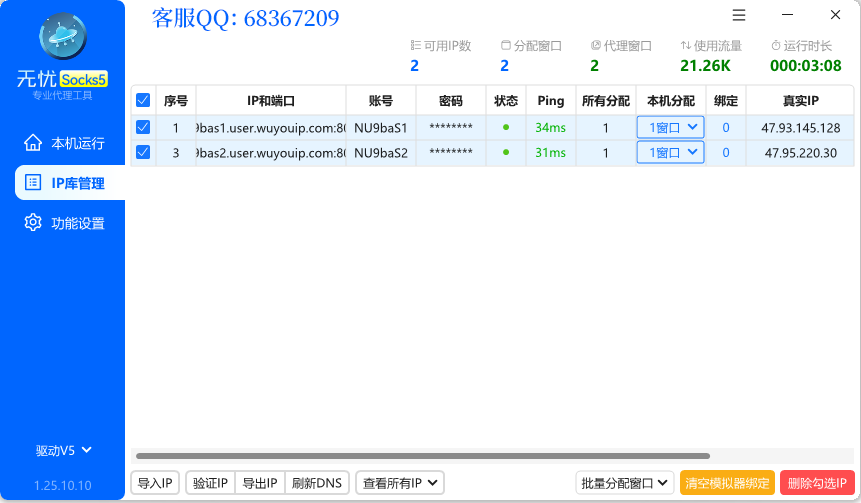Viewport: 861px width, 503px height.
Task: Click the UFO app logo
Action: 63,36
